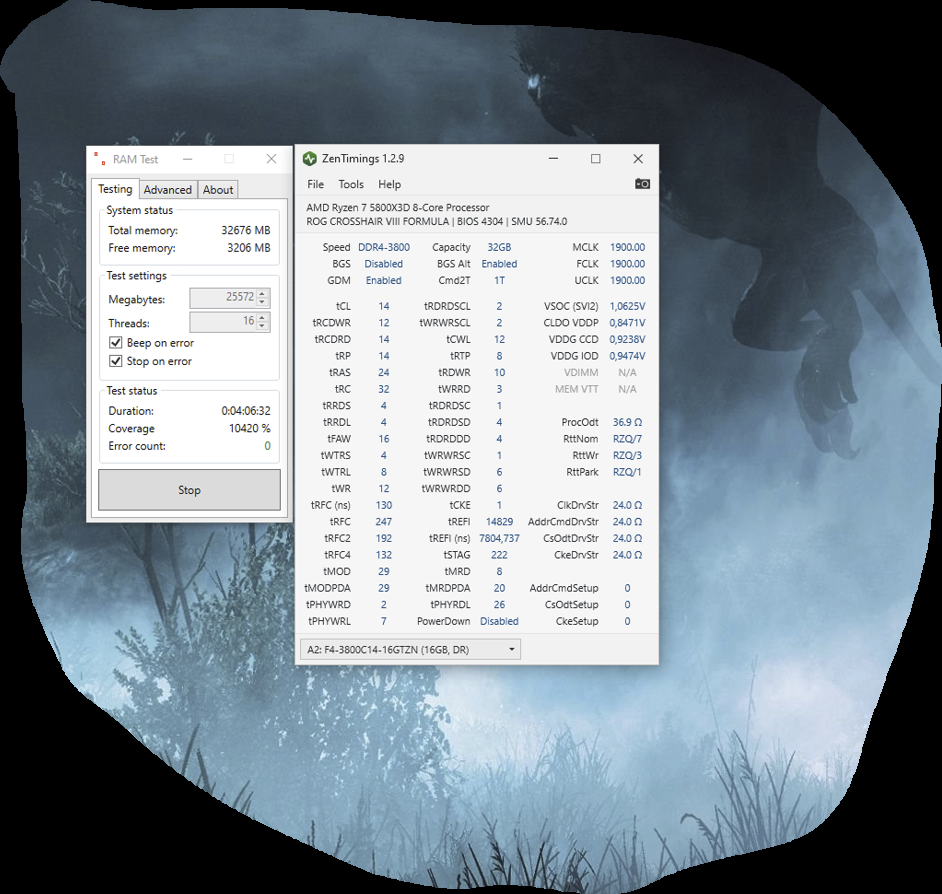Screen dimensions: 942x894
Task: Click the BGS Alt Enabled value
Action: (499, 264)
